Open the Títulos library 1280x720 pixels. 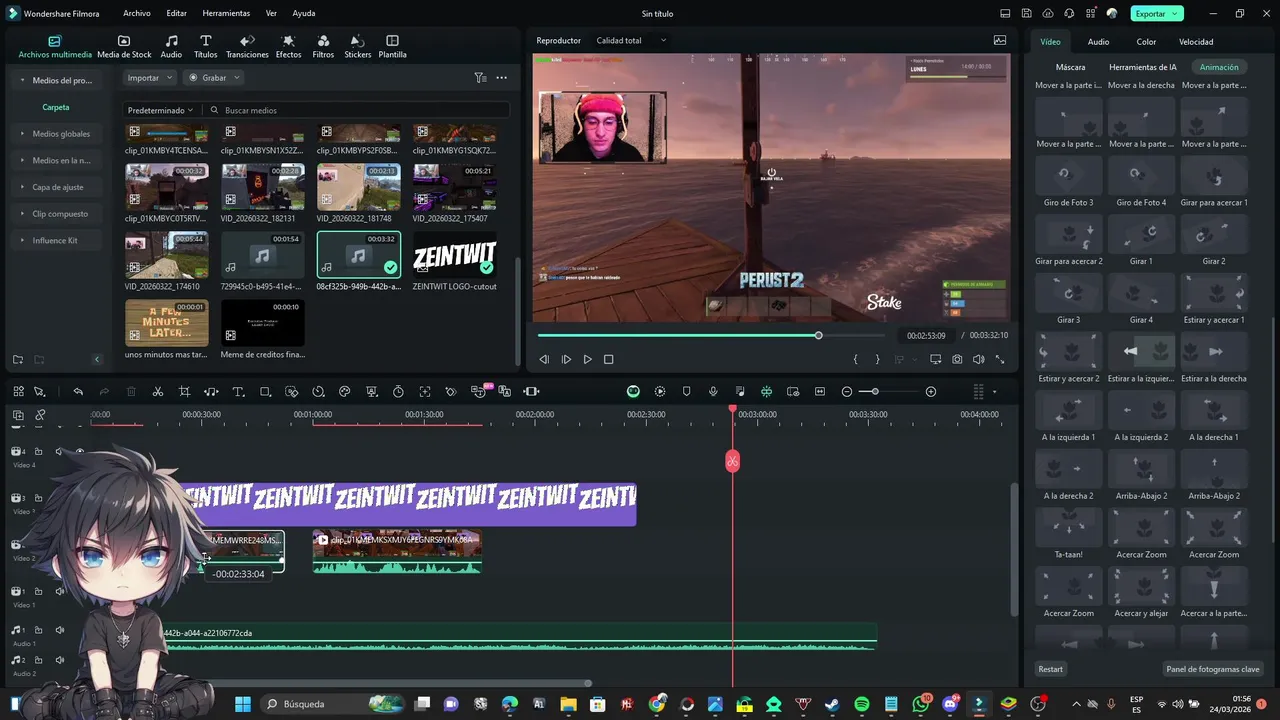pyautogui.click(x=205, y=46)
